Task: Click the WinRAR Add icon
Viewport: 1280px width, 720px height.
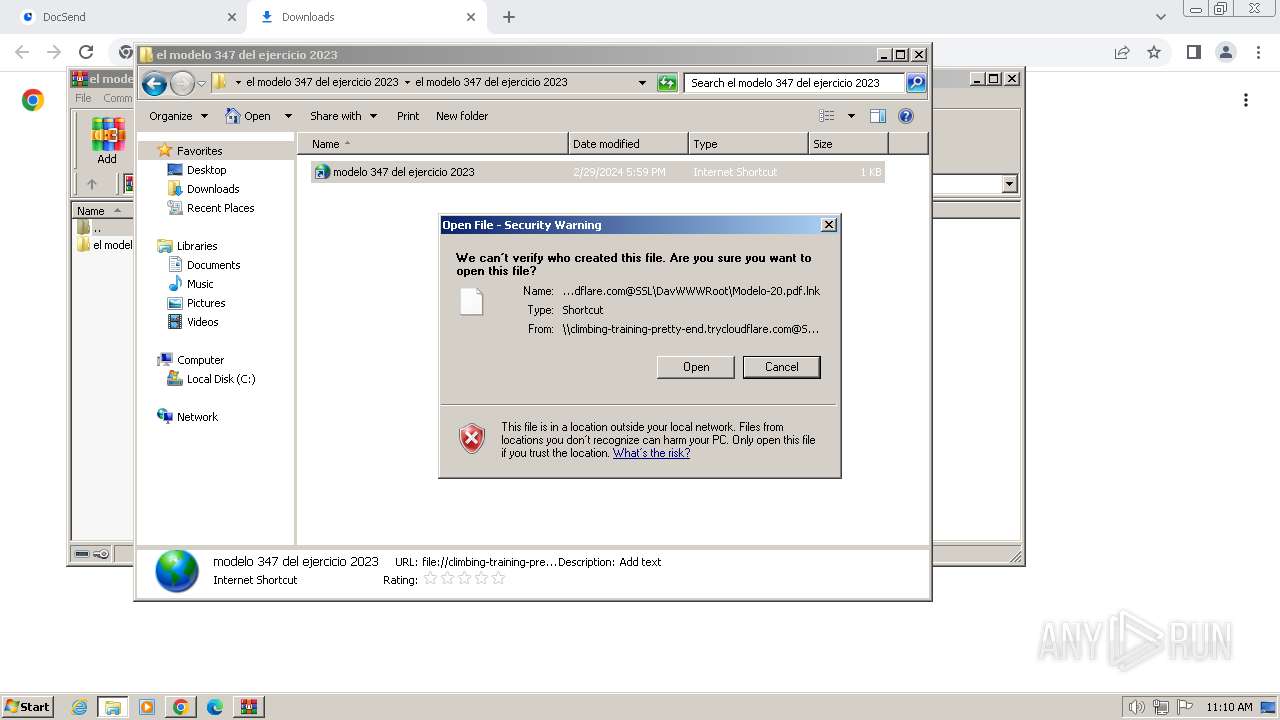Action: coord(106,141)
